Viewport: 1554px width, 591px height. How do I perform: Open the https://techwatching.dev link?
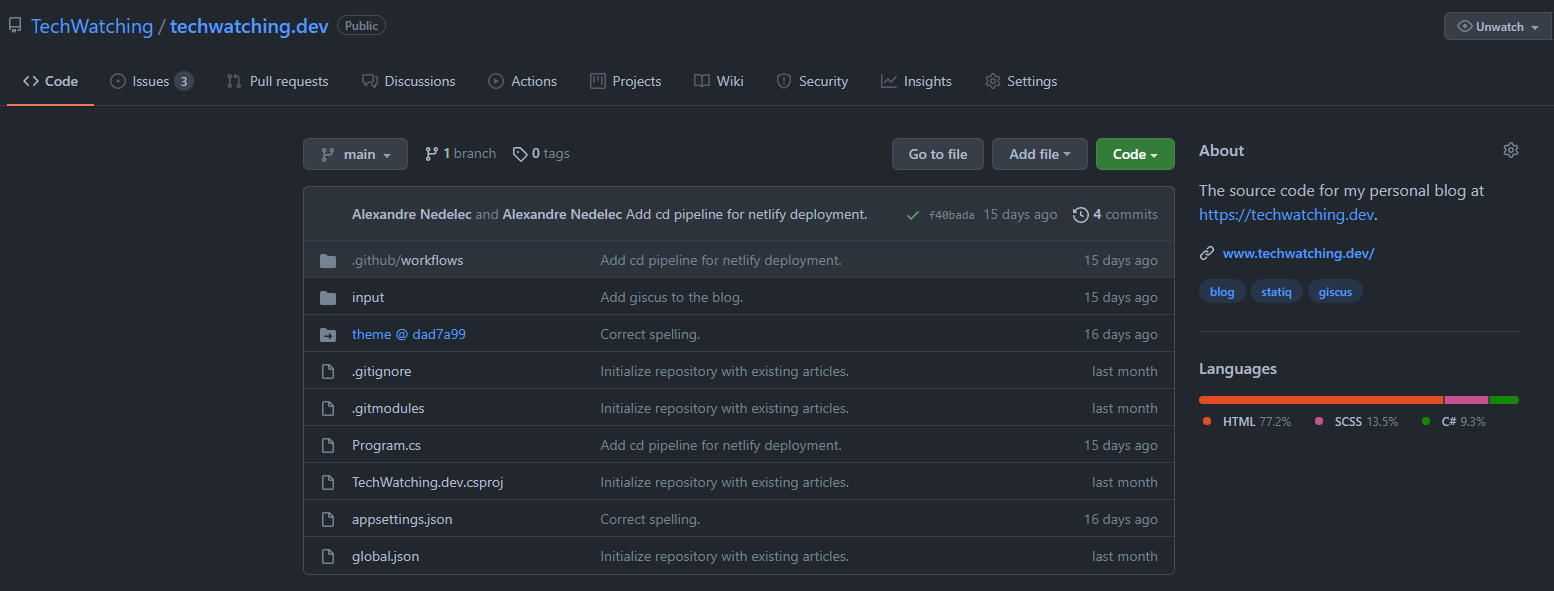(1285, 213)
